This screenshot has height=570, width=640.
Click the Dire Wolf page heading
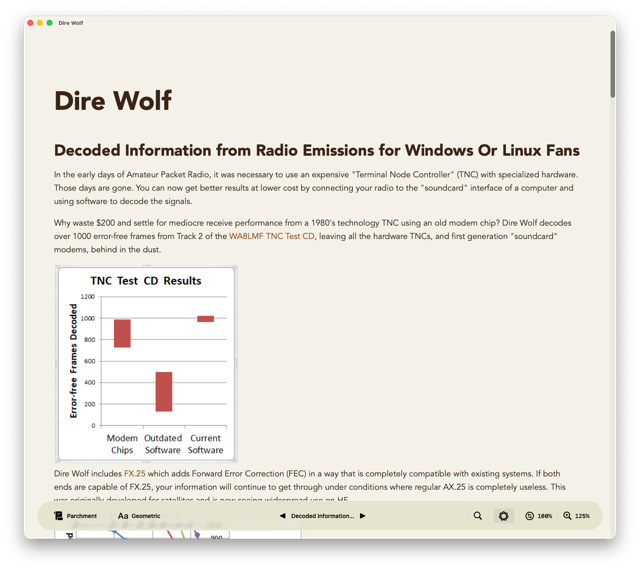coord(113,101)
